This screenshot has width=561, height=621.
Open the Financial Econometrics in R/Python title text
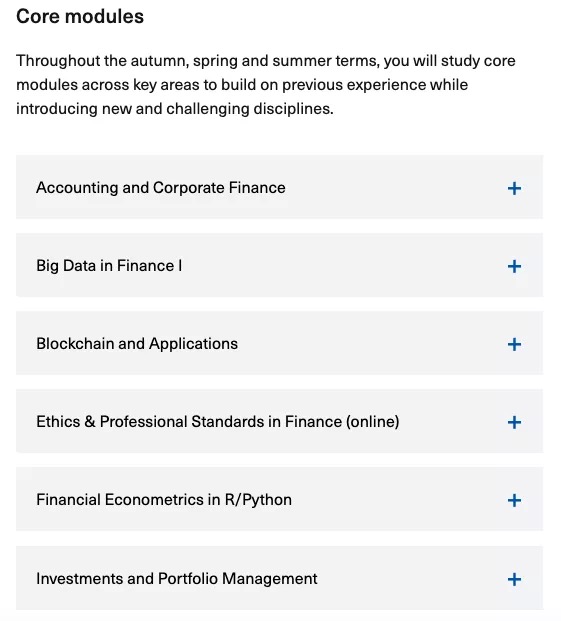(164, 500)
